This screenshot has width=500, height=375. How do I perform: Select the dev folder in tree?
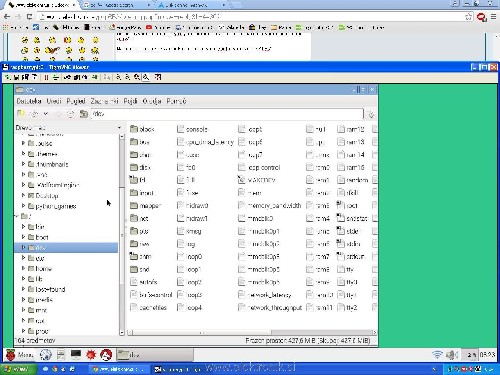click(x=66, y=247)
